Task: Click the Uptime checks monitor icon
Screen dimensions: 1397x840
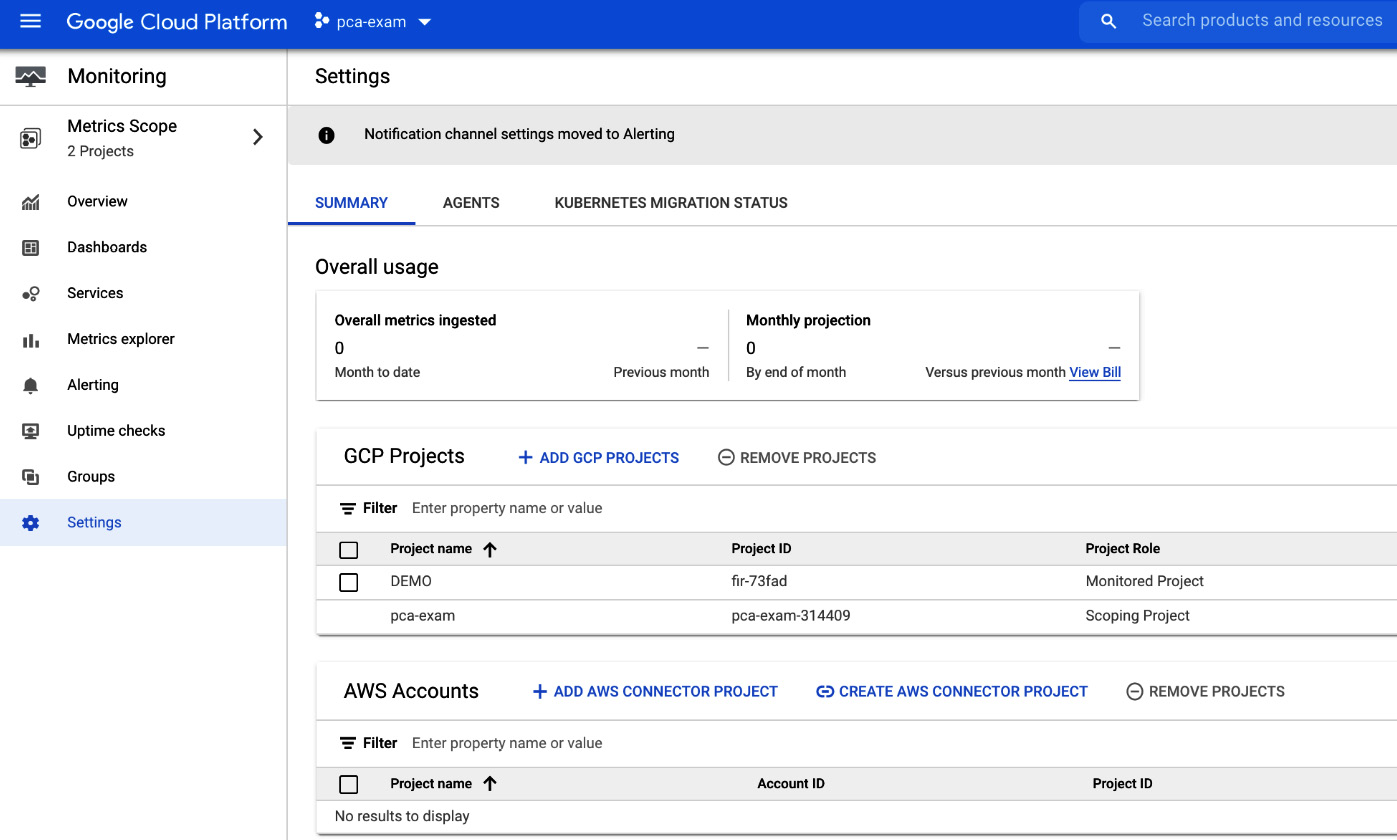Action: 31,432
